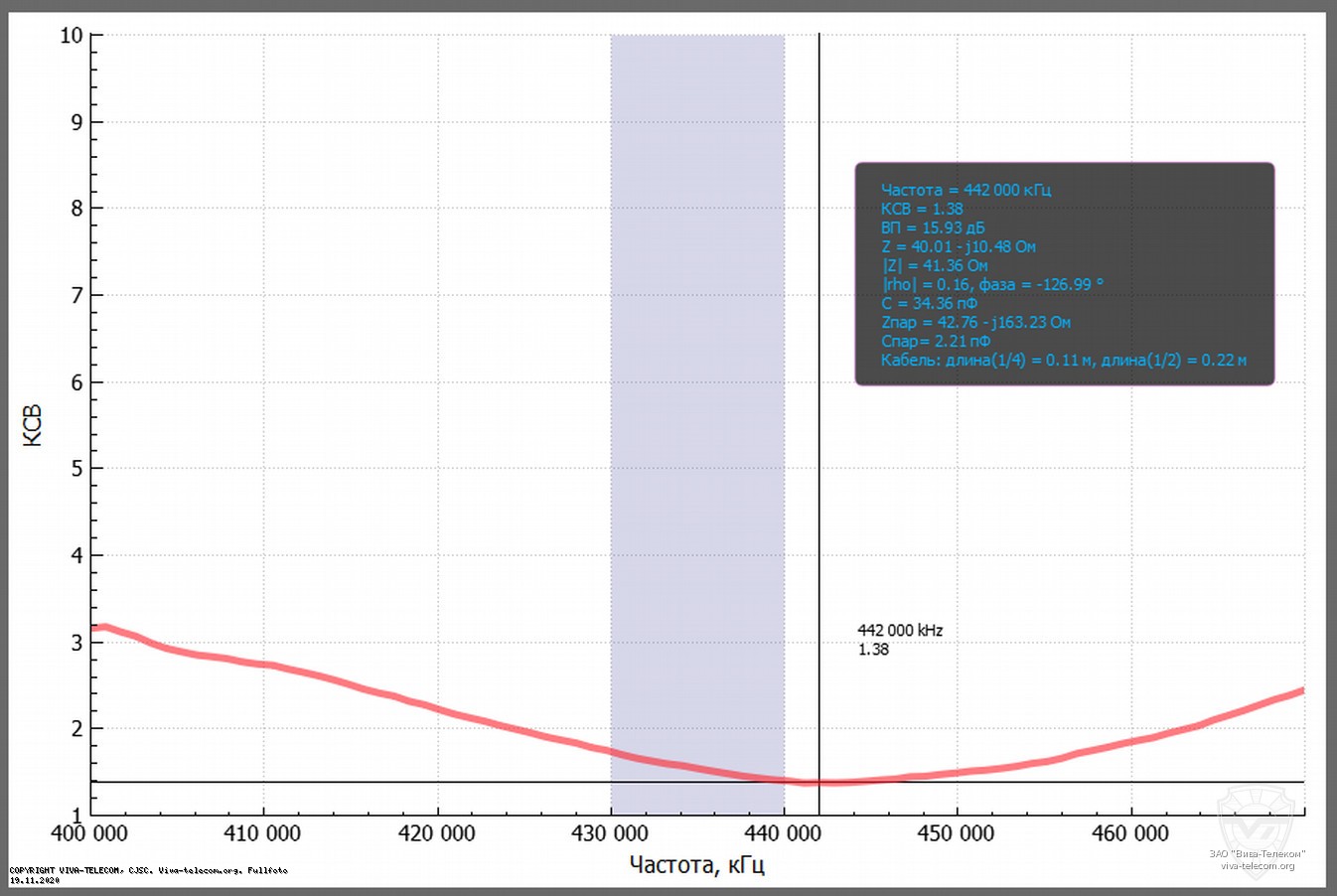This screenshot has height=896, width=1337.
Task: Click the red SWR curve near 410 000
Action: coord(264,666)
